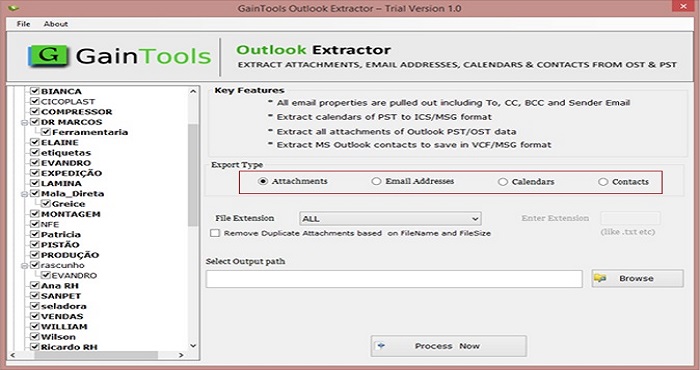Click the Browse button
The image size is (700, 370).
click(x=638, y=278)
